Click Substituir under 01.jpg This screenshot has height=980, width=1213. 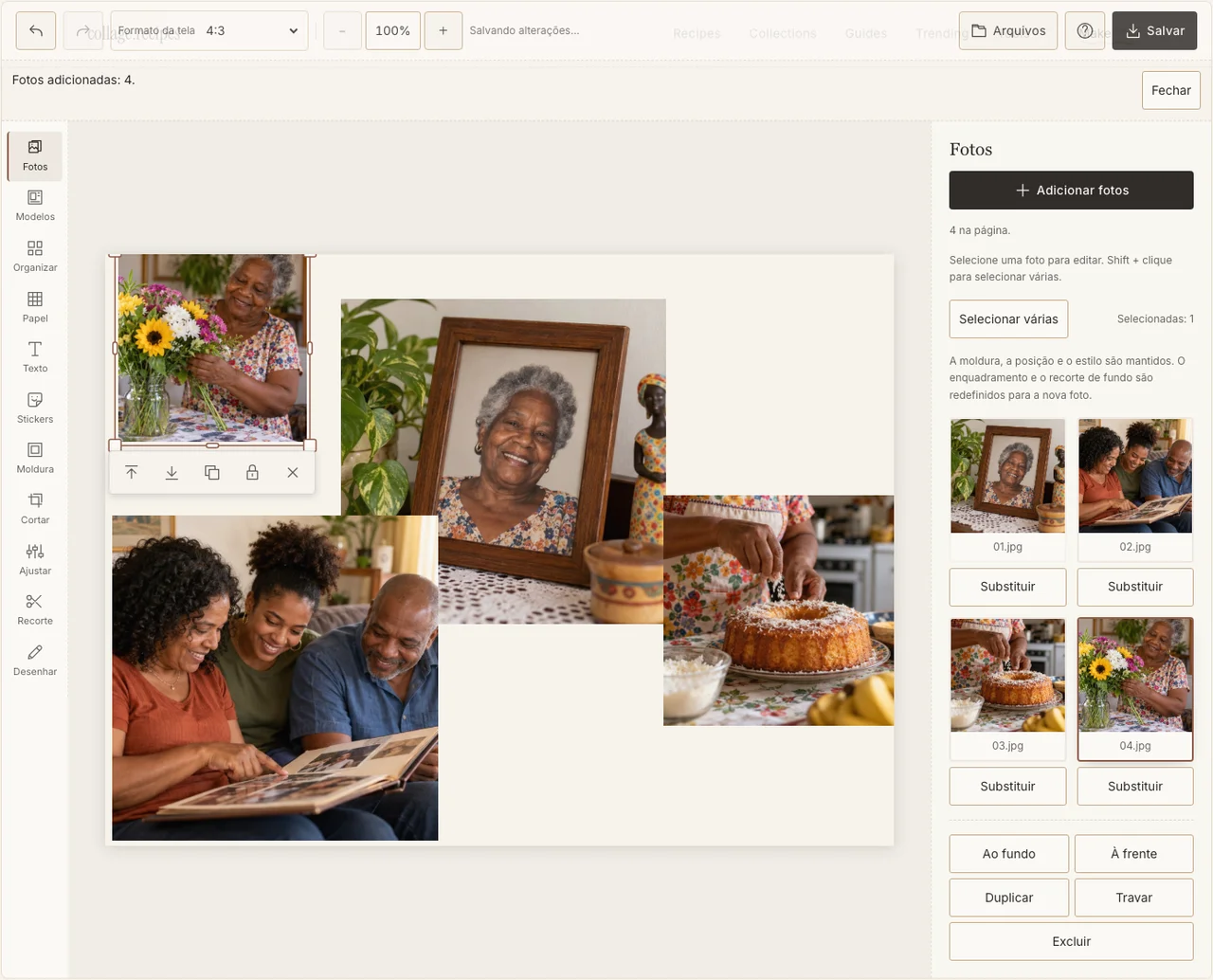coord(1007,587)
